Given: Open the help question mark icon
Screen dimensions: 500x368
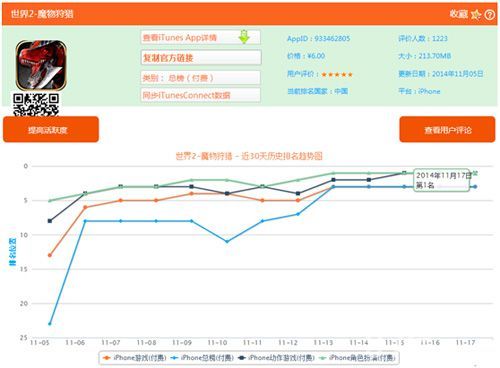Looking at the screenshot, I should [489, 14].
